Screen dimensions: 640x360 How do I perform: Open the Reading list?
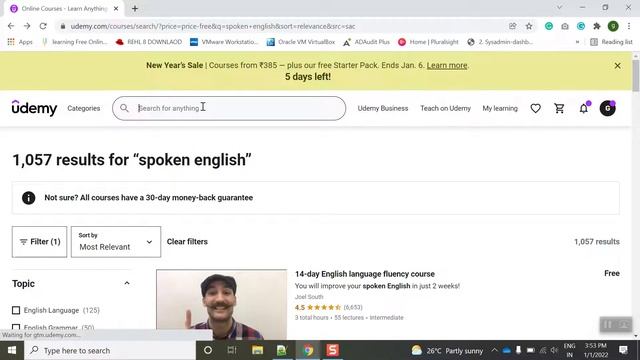(611, 42)
